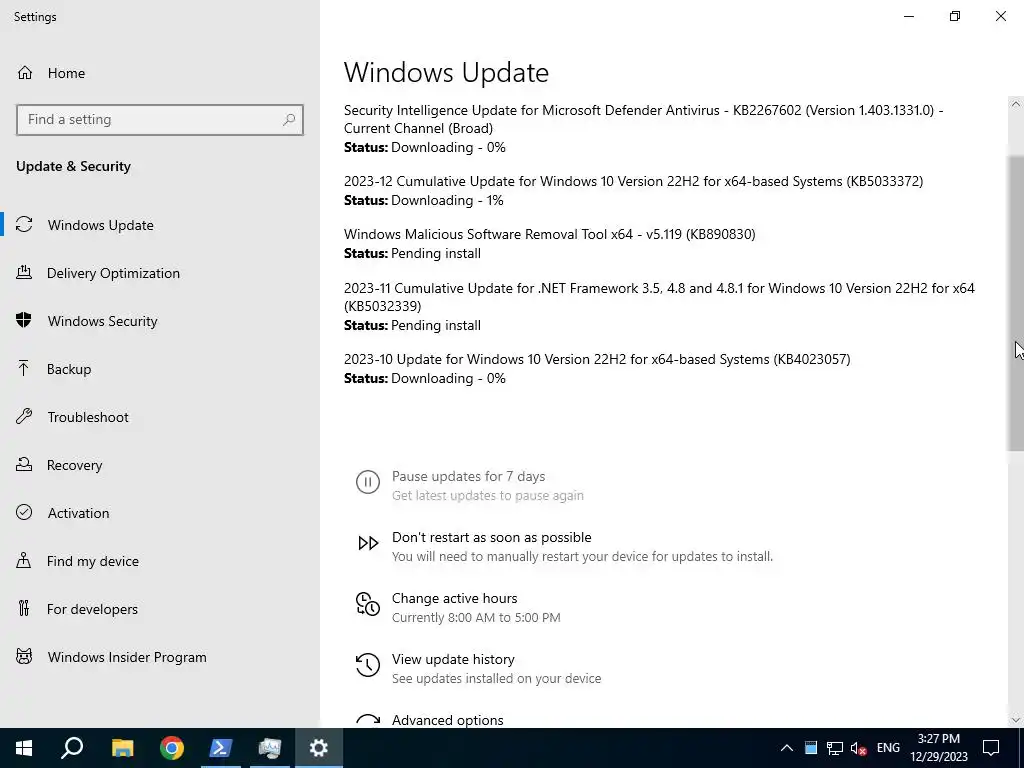This screenshot has width=1024, height=768.
Task: Click Security Intelligence Update KB2267602 text
Action: click(x=643, y=119)
